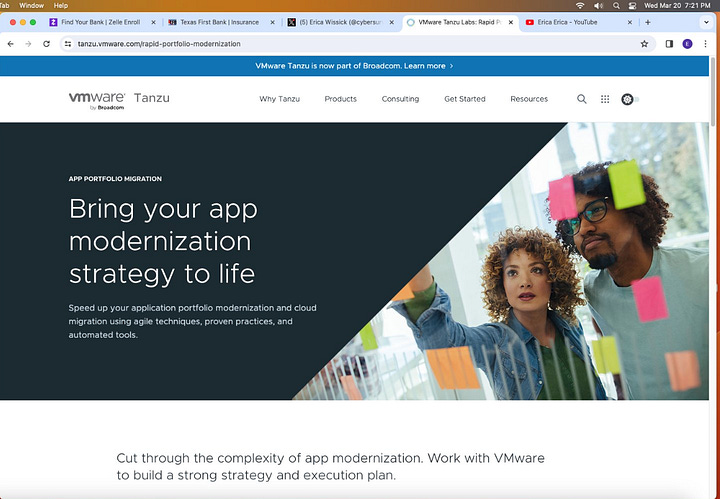The image size is (720, 499).
Task: Open the browser side panel icon
Action: tap(669, 44)
